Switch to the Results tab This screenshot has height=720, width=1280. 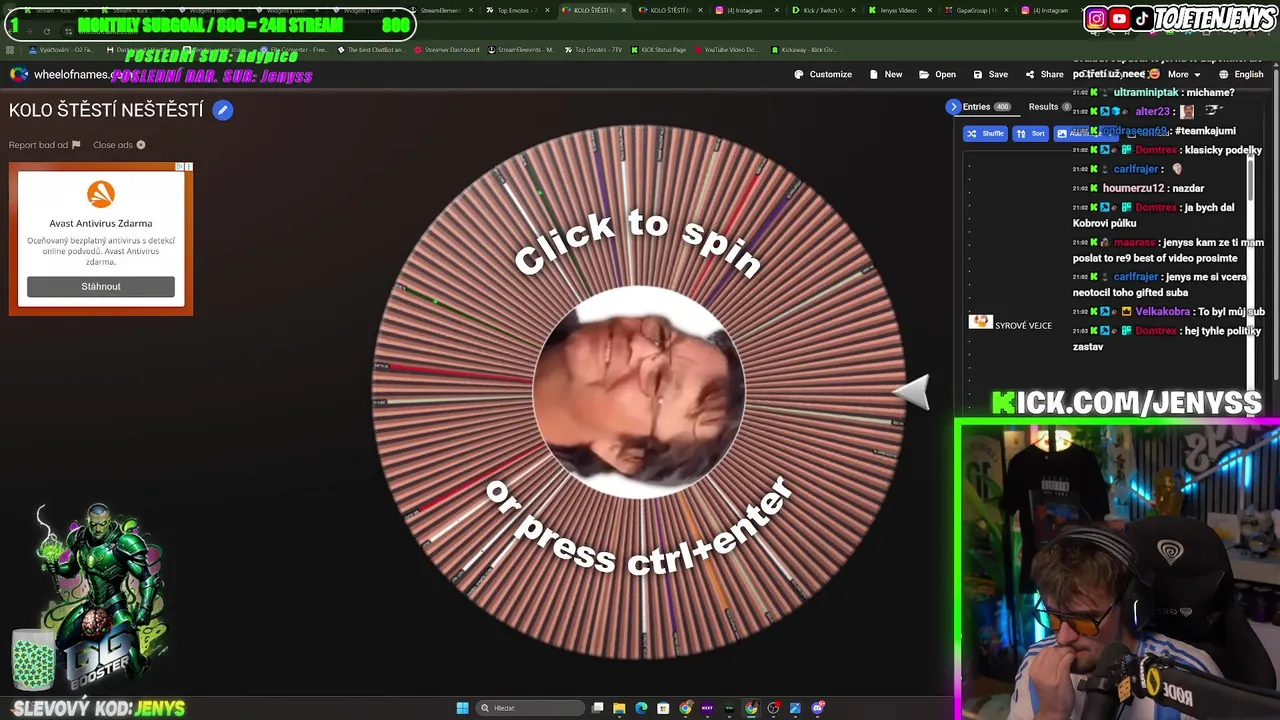pos(1049,107)
